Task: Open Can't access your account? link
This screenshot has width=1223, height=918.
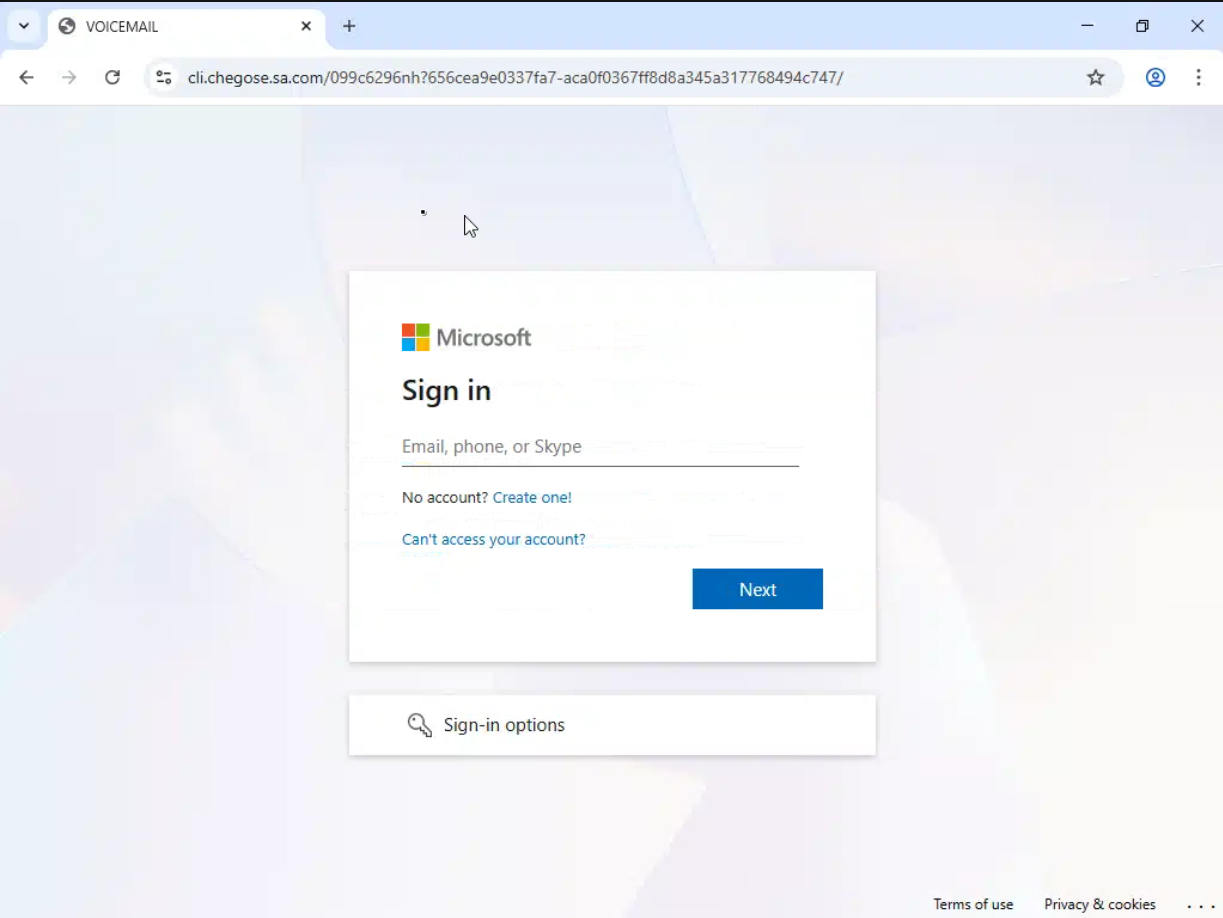Action: pyautogui.click(x=494, y=539)
